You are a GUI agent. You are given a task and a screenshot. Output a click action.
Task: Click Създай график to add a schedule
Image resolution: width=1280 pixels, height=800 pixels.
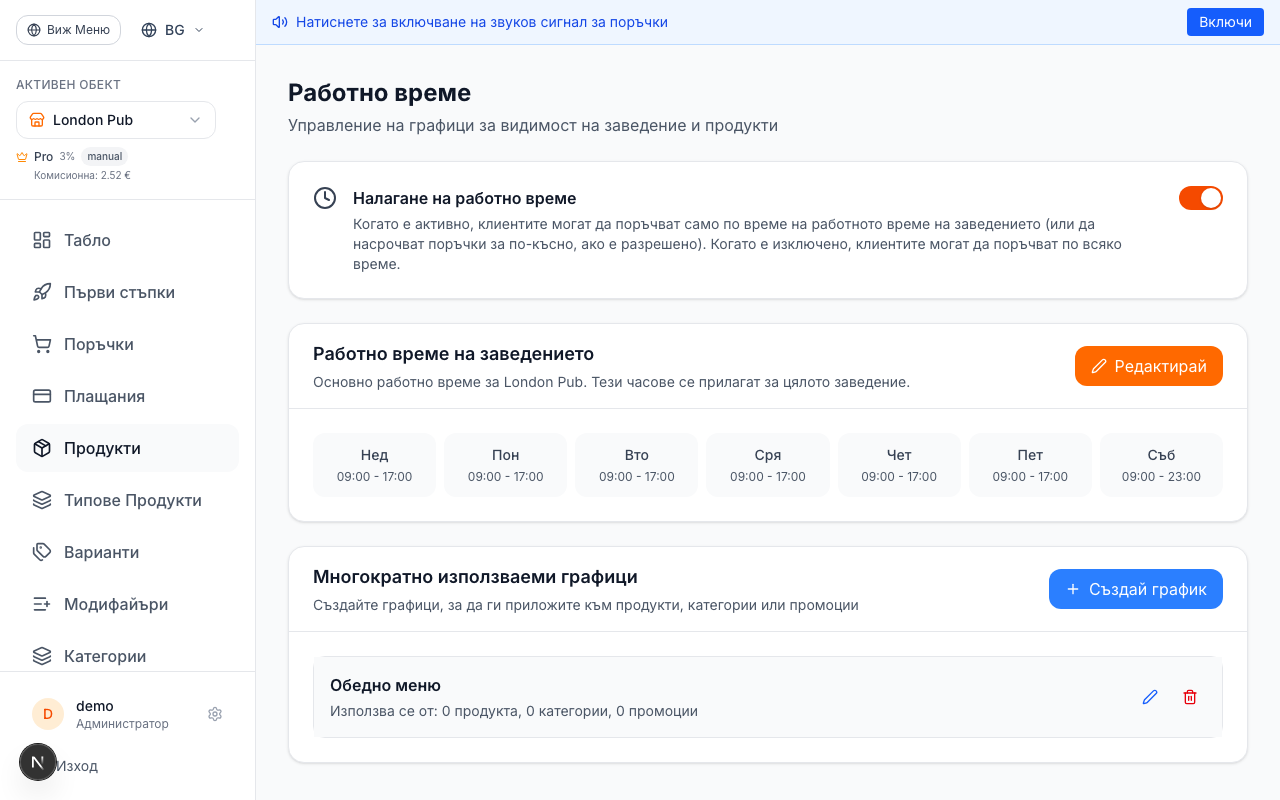click(x=1135, y=589)
